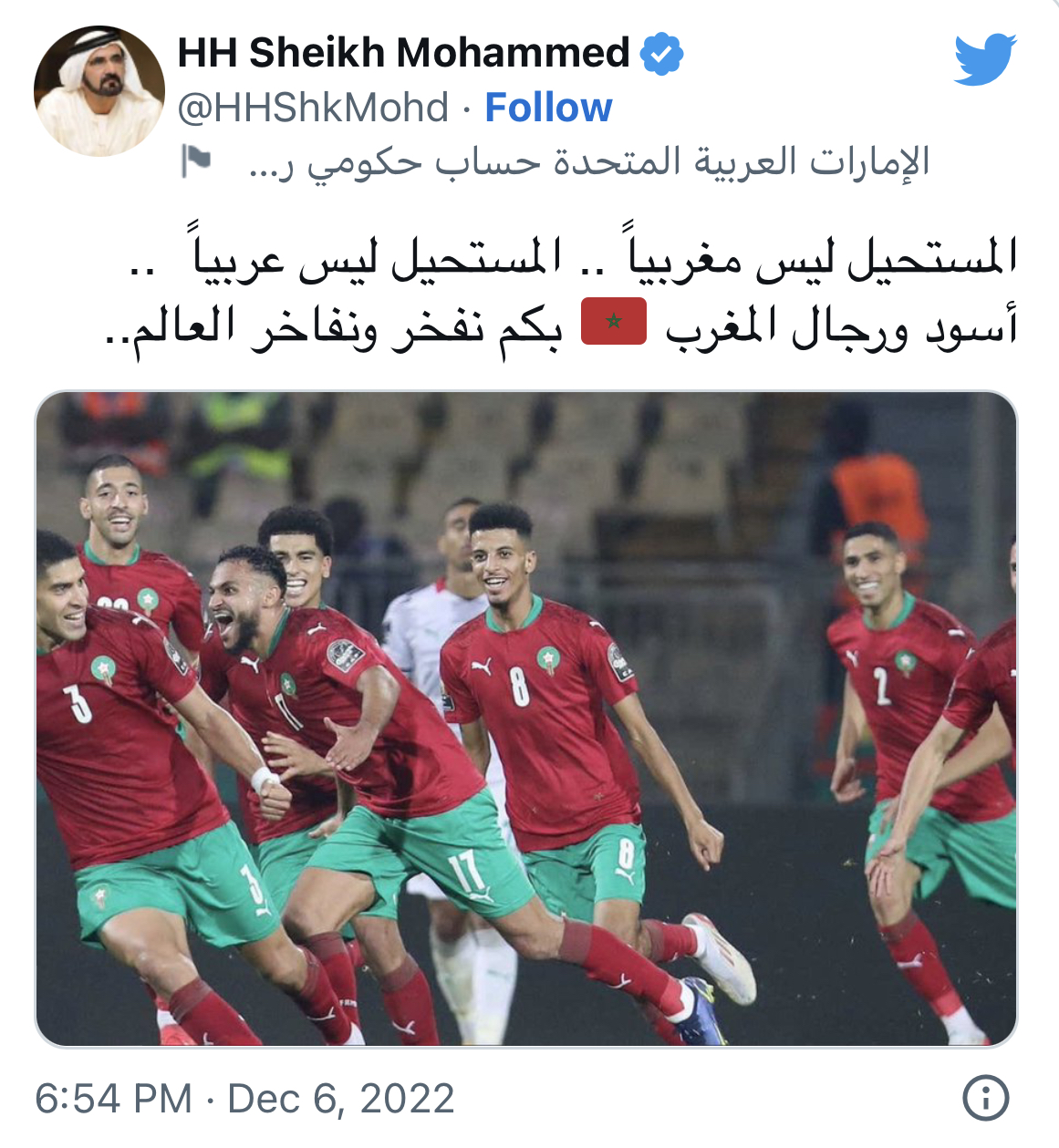Click the blue verified badge
Image resolution: width=1059 pixels, height=1148 pixels.
point(662,53)
